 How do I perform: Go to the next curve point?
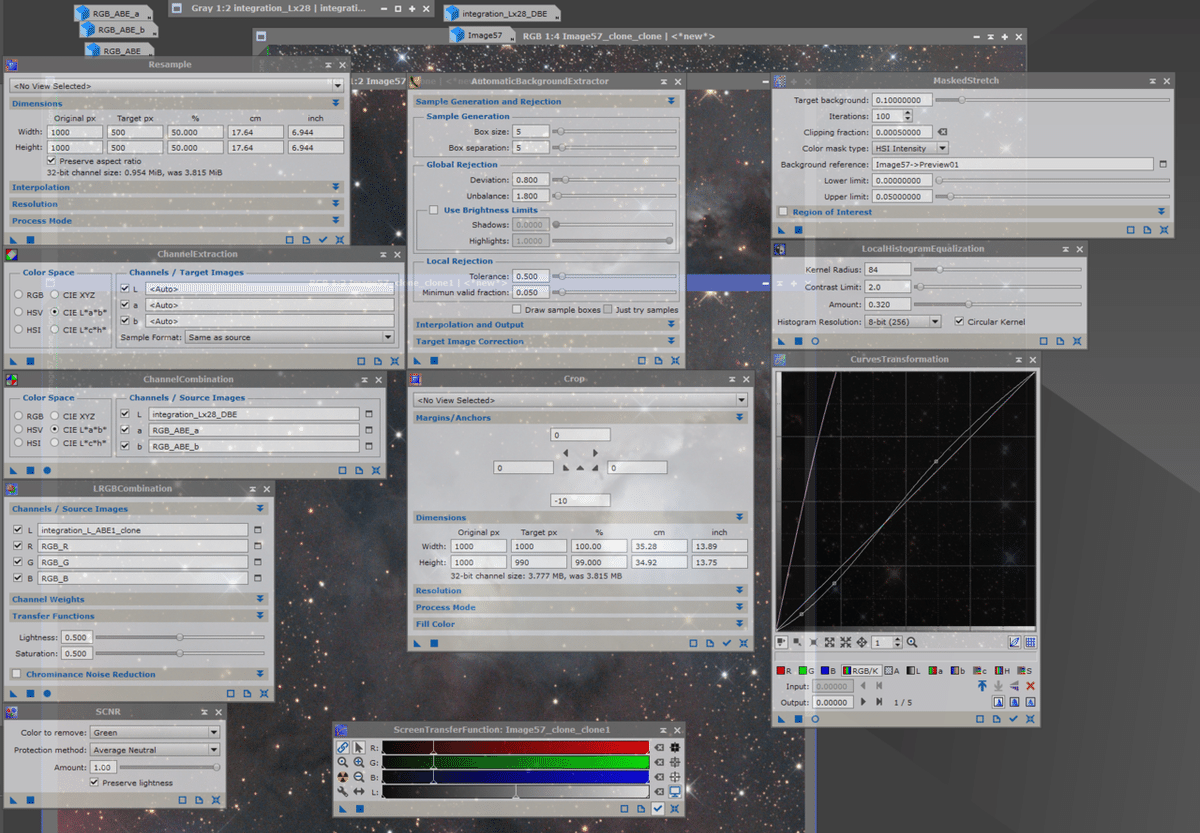[863, 702]
